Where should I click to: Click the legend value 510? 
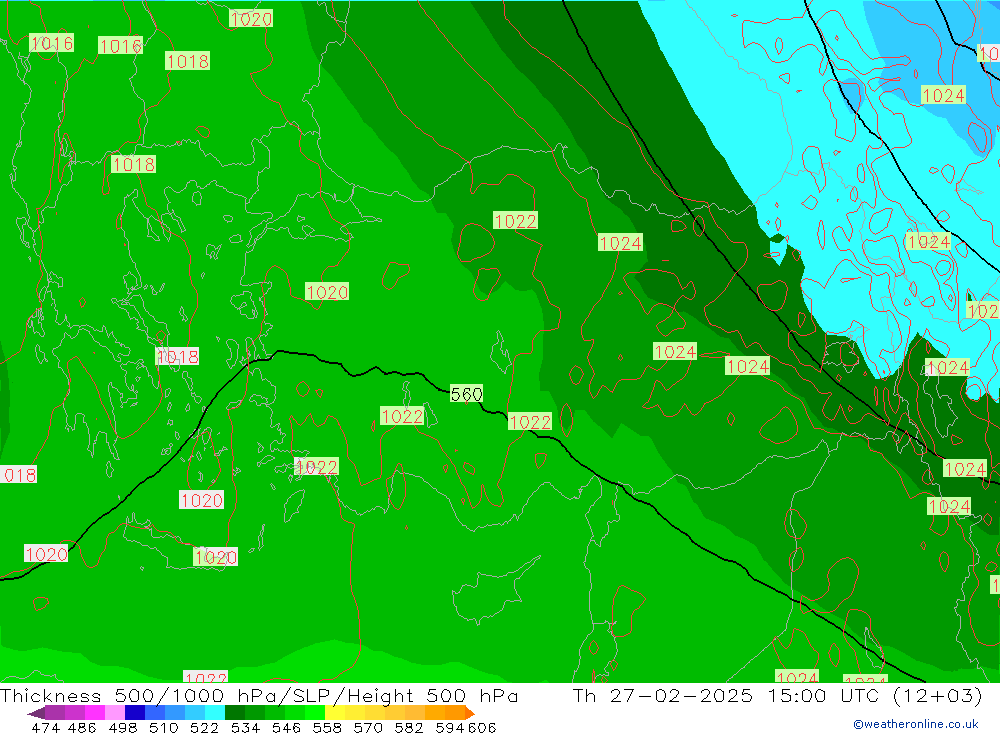tap(163, 727)
